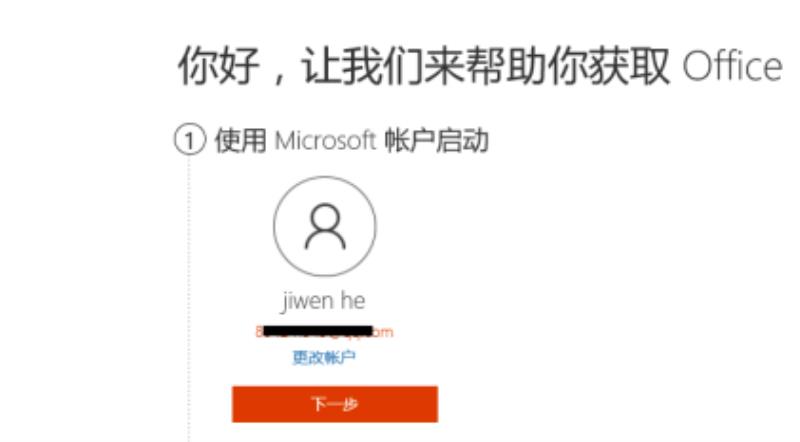Screen dimensions: 800x442
Task: Select the 使用 Microsoft 帐户启动 step title
Action: (351, 140)
